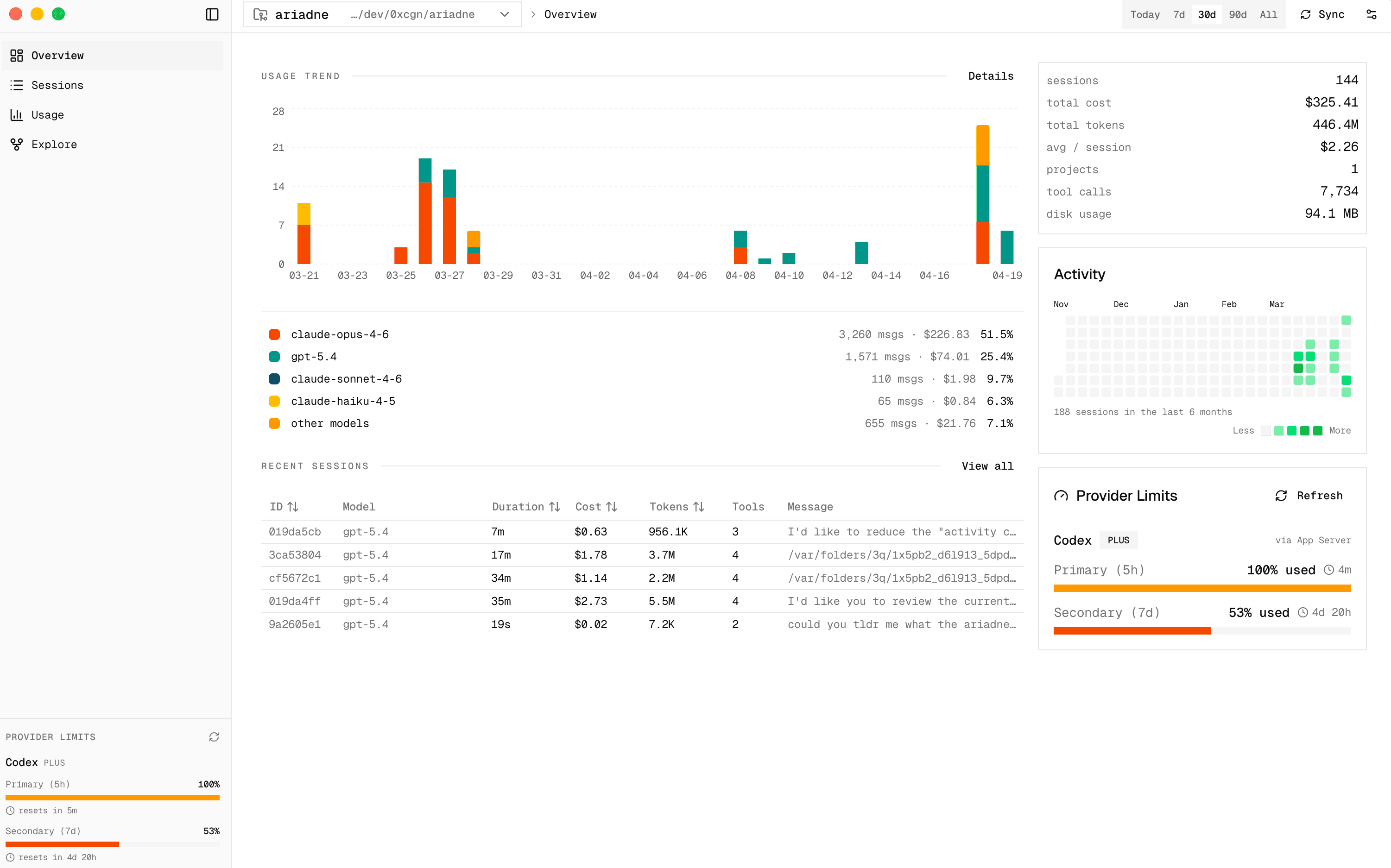This screenshot has height=868, width=1391.
Task: Open the Usage page in the sidebar
Action: pos(47,114)
